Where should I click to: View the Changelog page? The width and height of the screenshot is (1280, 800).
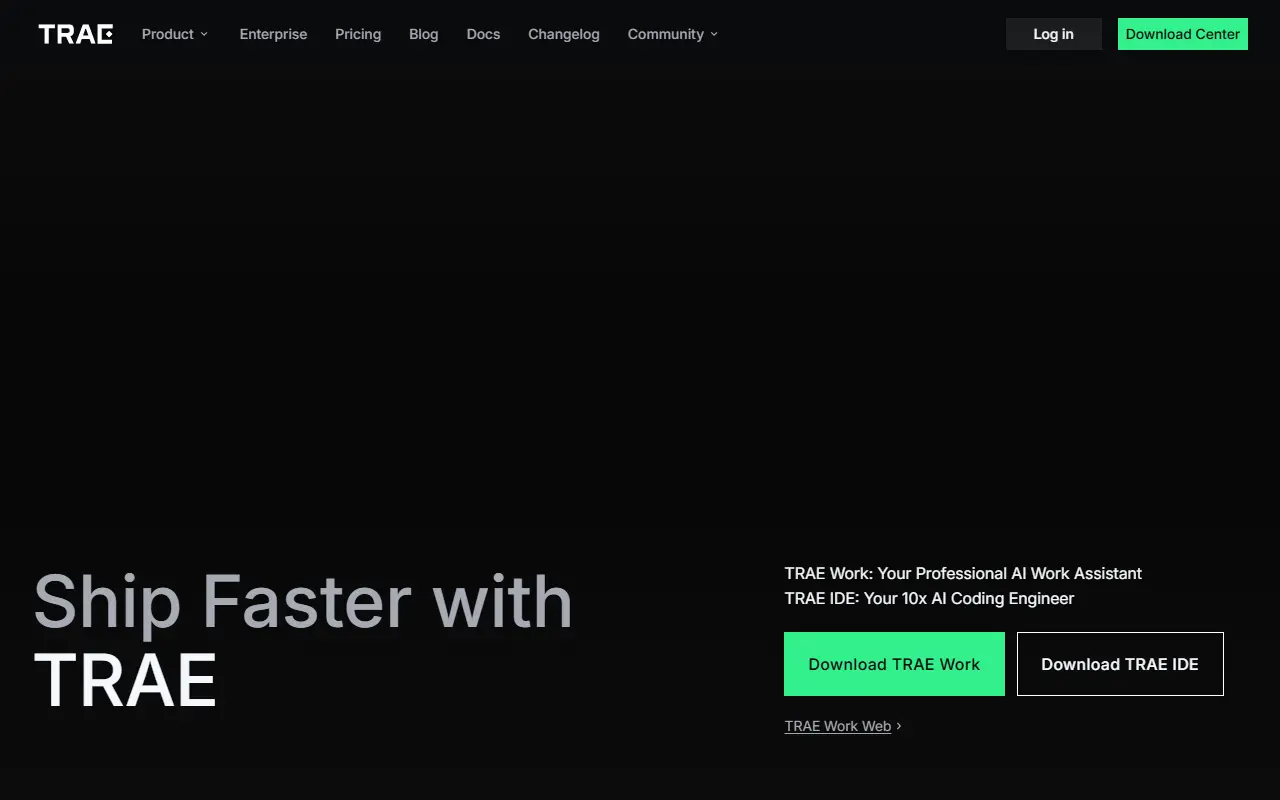[x=564, y=34]
